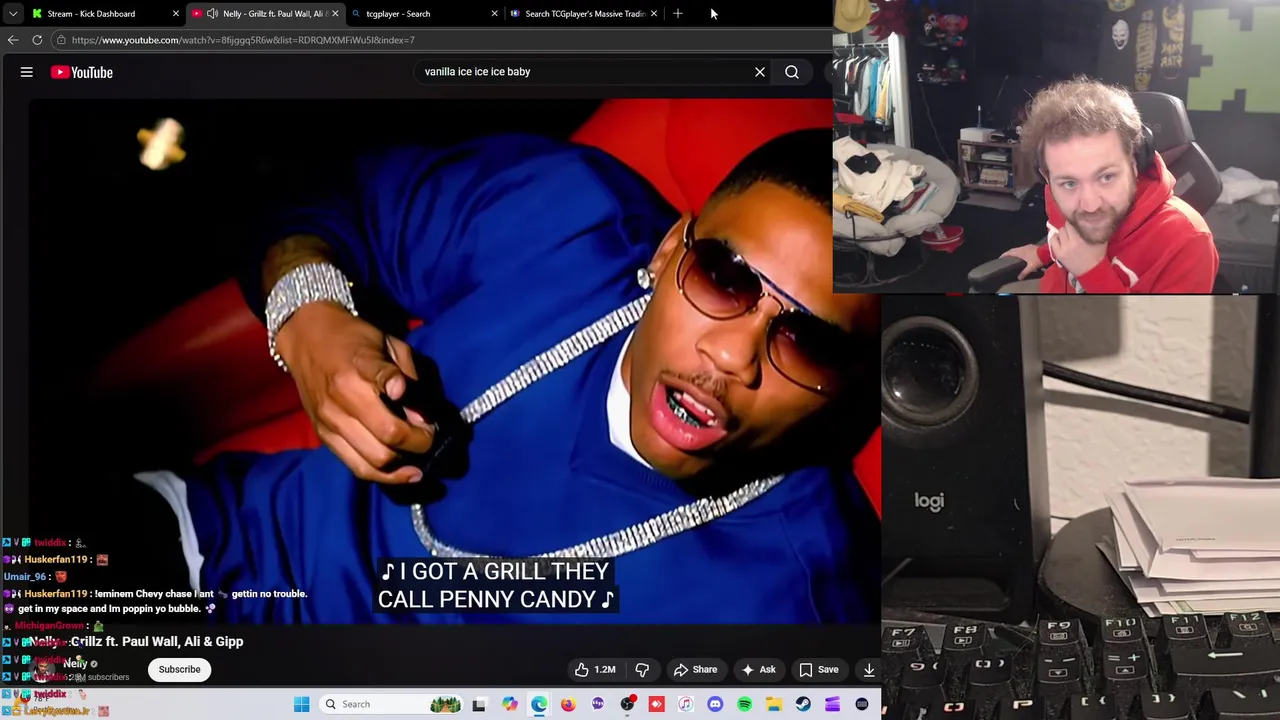The height and width of the screenshot is (720, 1280).
Task: Open Discord from the taskbar
Action: pos(715,704)
